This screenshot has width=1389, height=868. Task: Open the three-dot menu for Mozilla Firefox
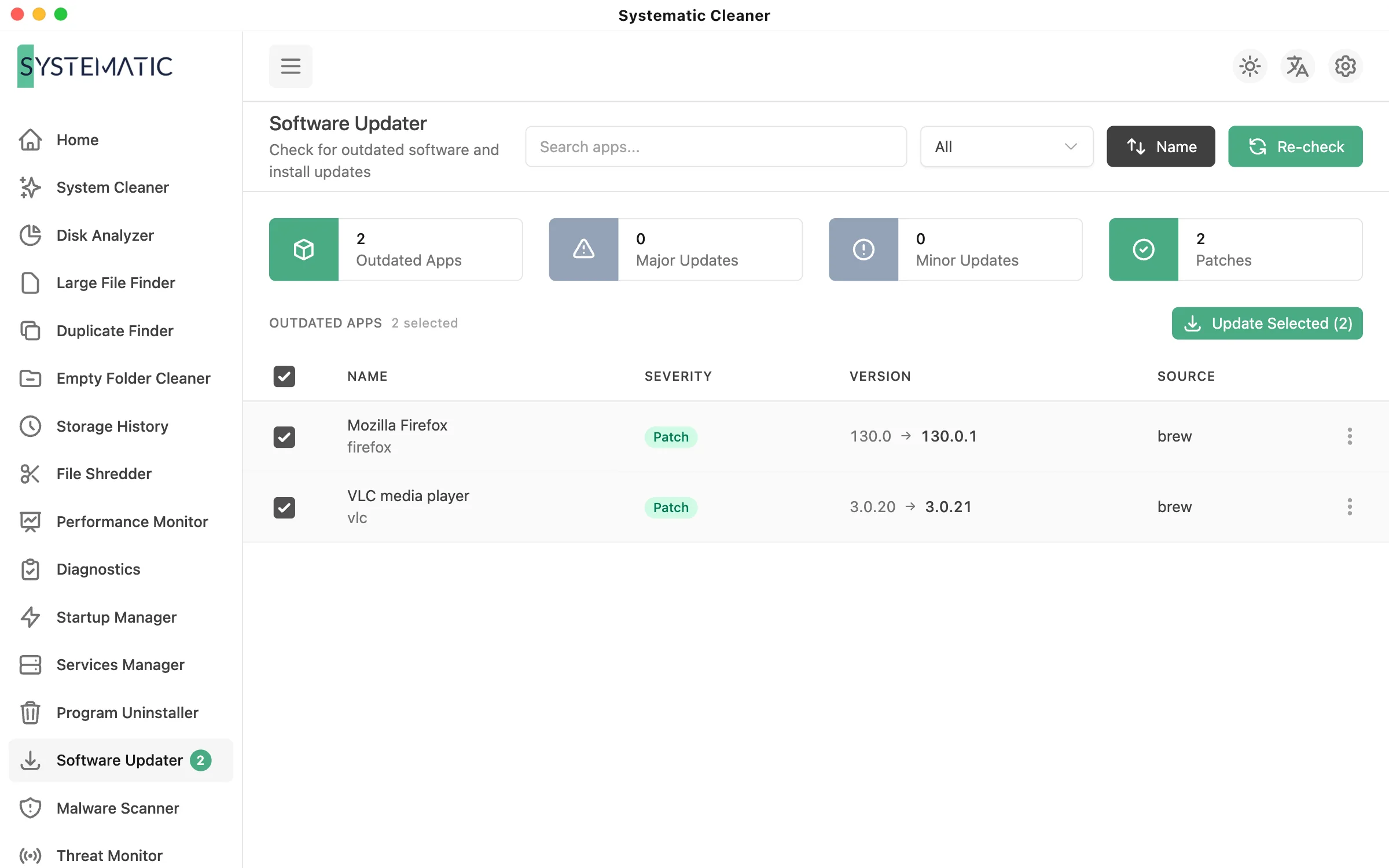[x=1350, y=436]
